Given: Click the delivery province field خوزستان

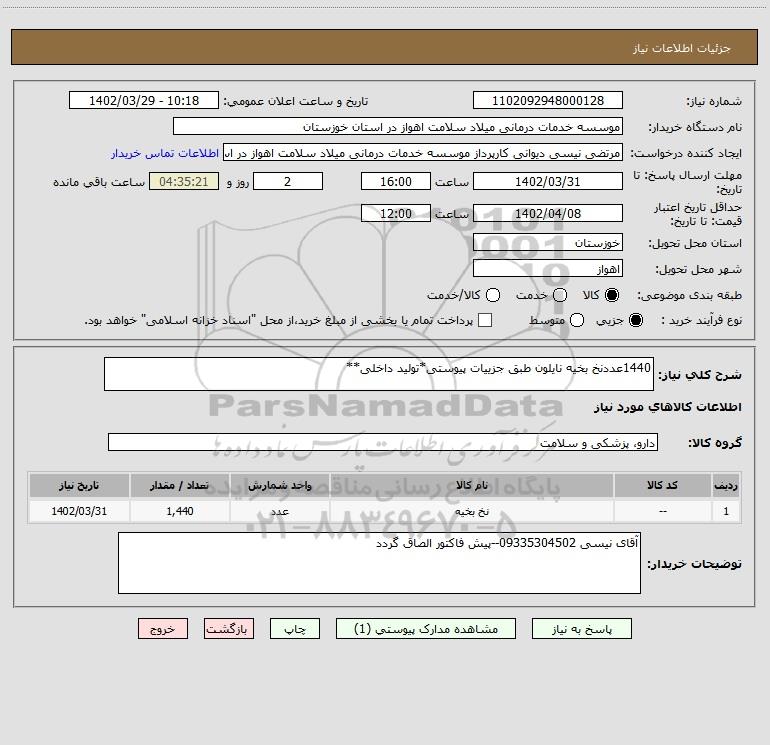Looking at the screenshot, I should point(548,242).
